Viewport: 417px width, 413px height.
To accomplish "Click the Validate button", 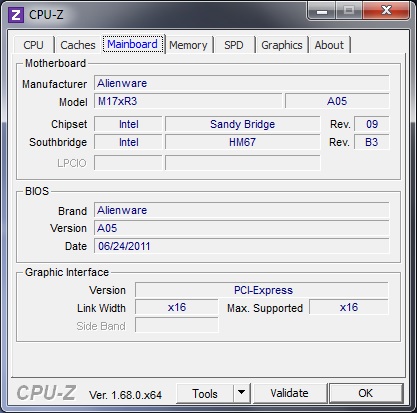I will pyautogui.click(x=290, y=393).
